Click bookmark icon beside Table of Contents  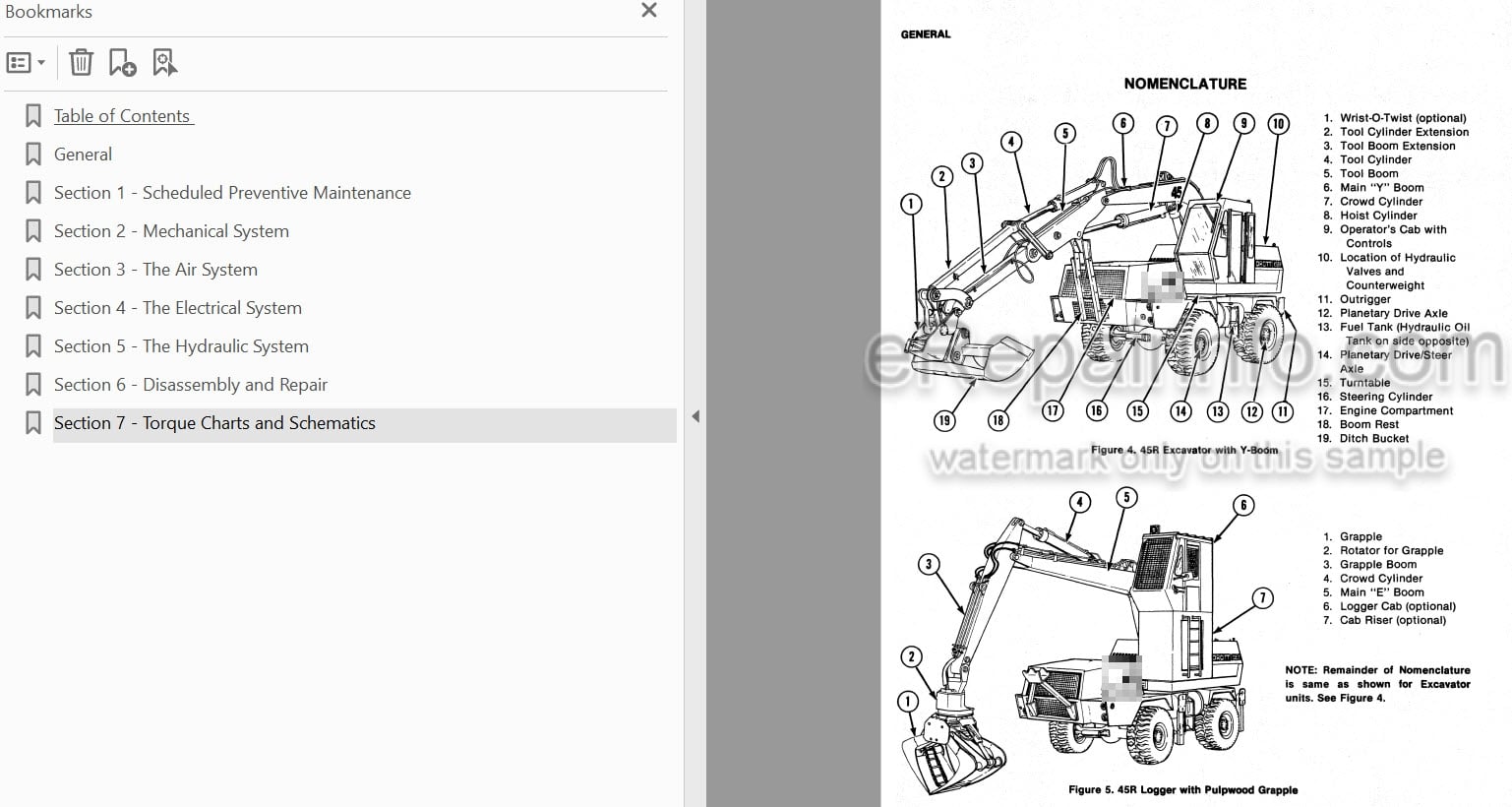click(32, 116)
